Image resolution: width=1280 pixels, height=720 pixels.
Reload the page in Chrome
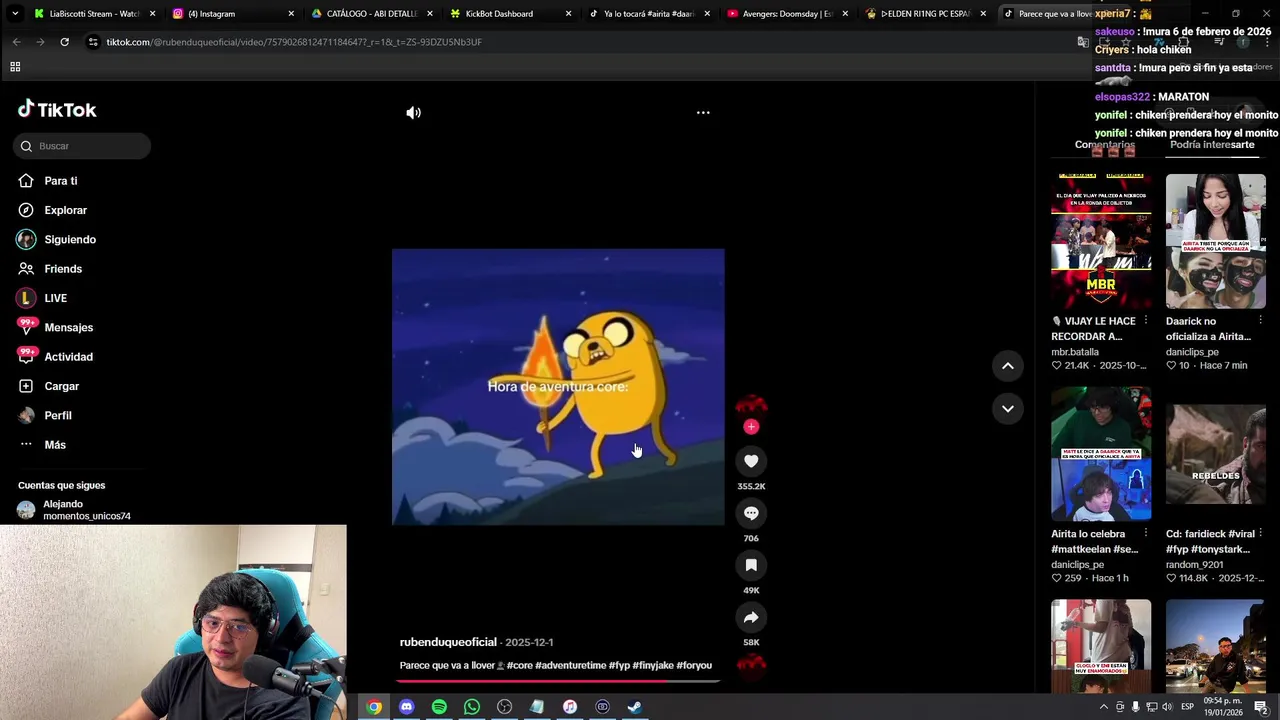click(64, 42)
